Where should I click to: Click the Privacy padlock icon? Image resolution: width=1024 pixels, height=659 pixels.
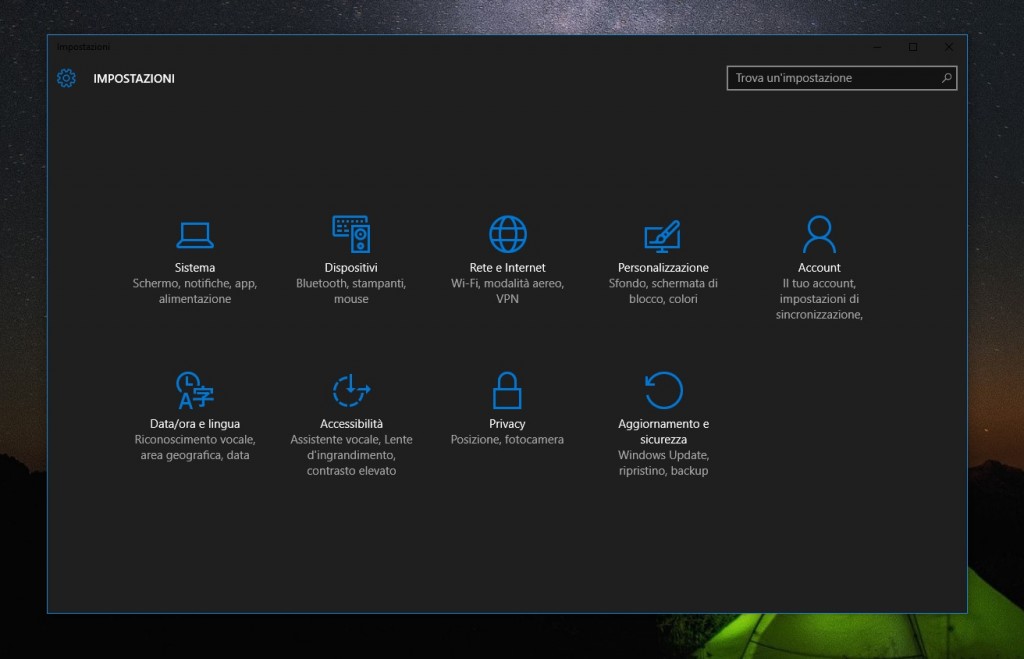[507, 390]
